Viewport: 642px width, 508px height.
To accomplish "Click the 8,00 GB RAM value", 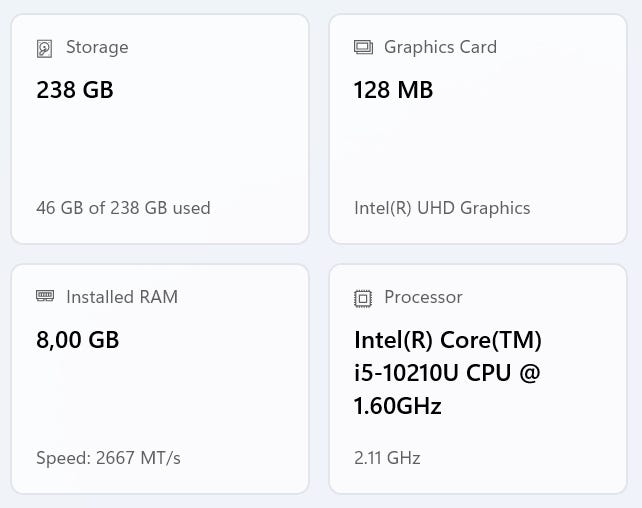I will [78, 340].
